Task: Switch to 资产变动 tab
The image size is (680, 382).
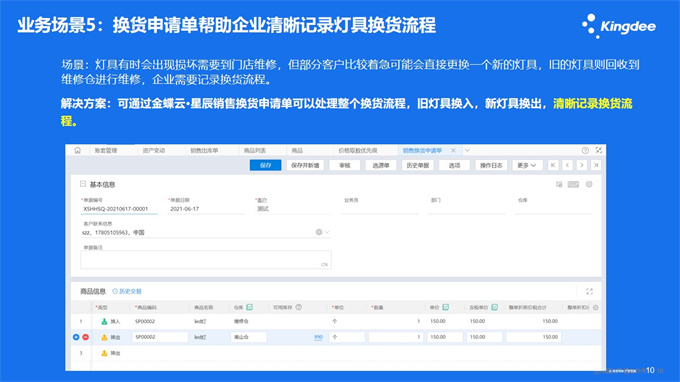Action: 154,150
